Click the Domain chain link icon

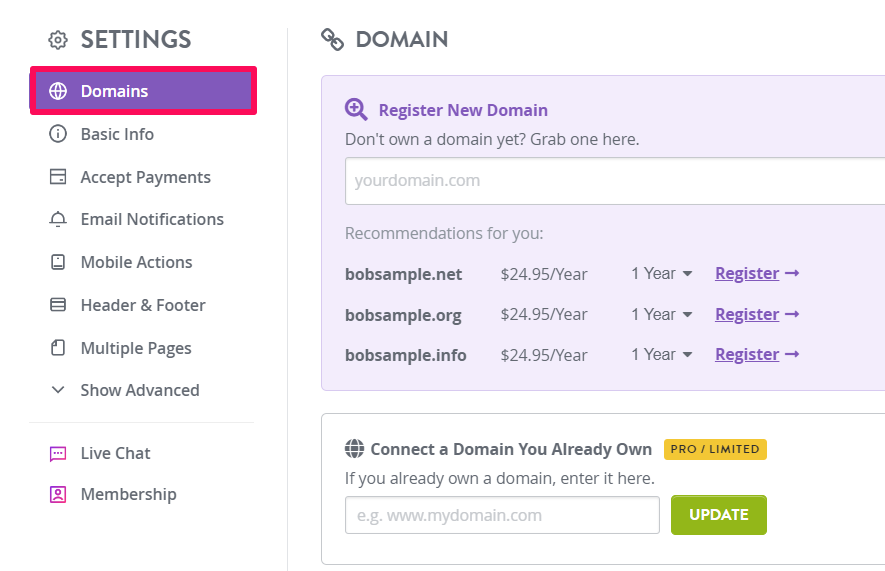[x=332, y=39]
